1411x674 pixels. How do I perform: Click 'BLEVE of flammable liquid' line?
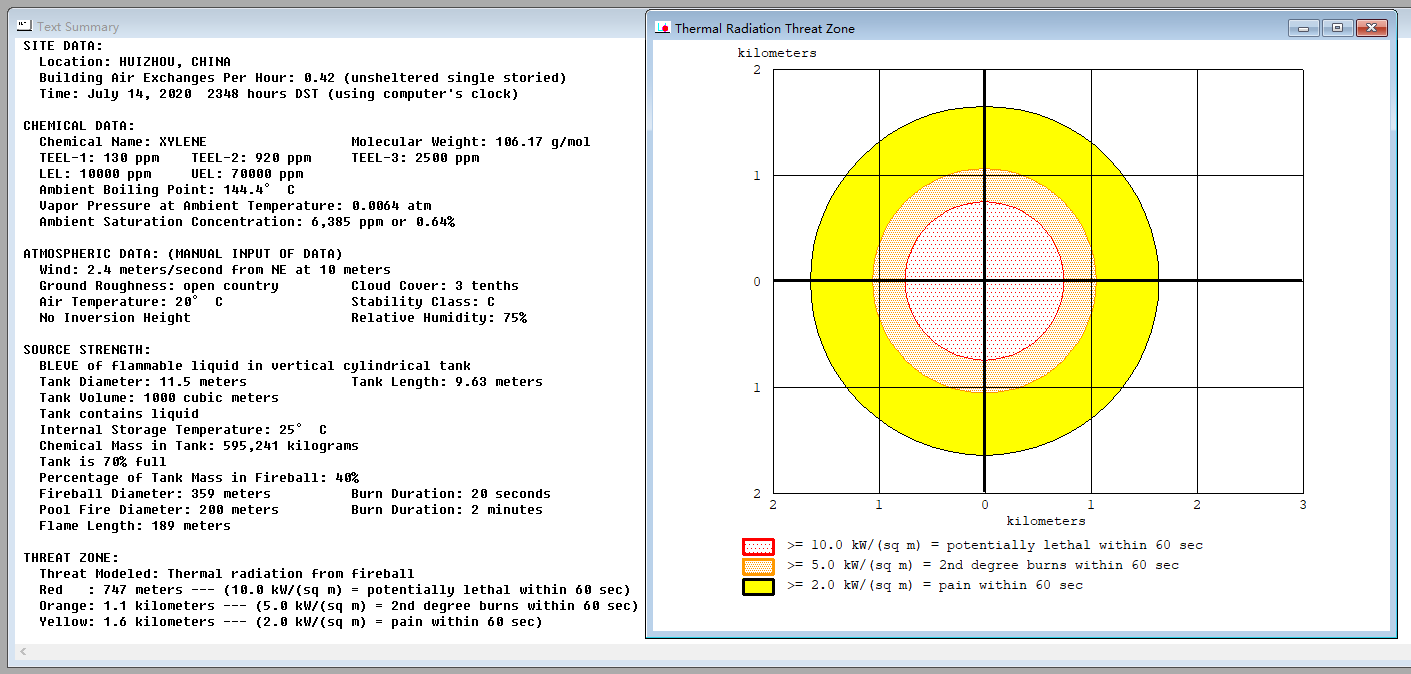[255, 366]
